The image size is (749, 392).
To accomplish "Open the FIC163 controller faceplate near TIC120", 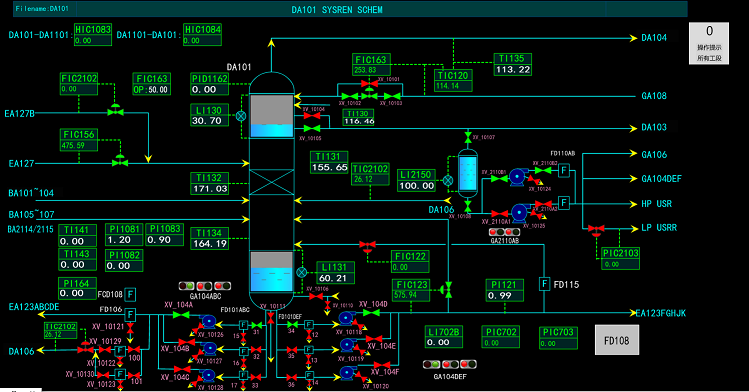I will click(x=372, y=64).
